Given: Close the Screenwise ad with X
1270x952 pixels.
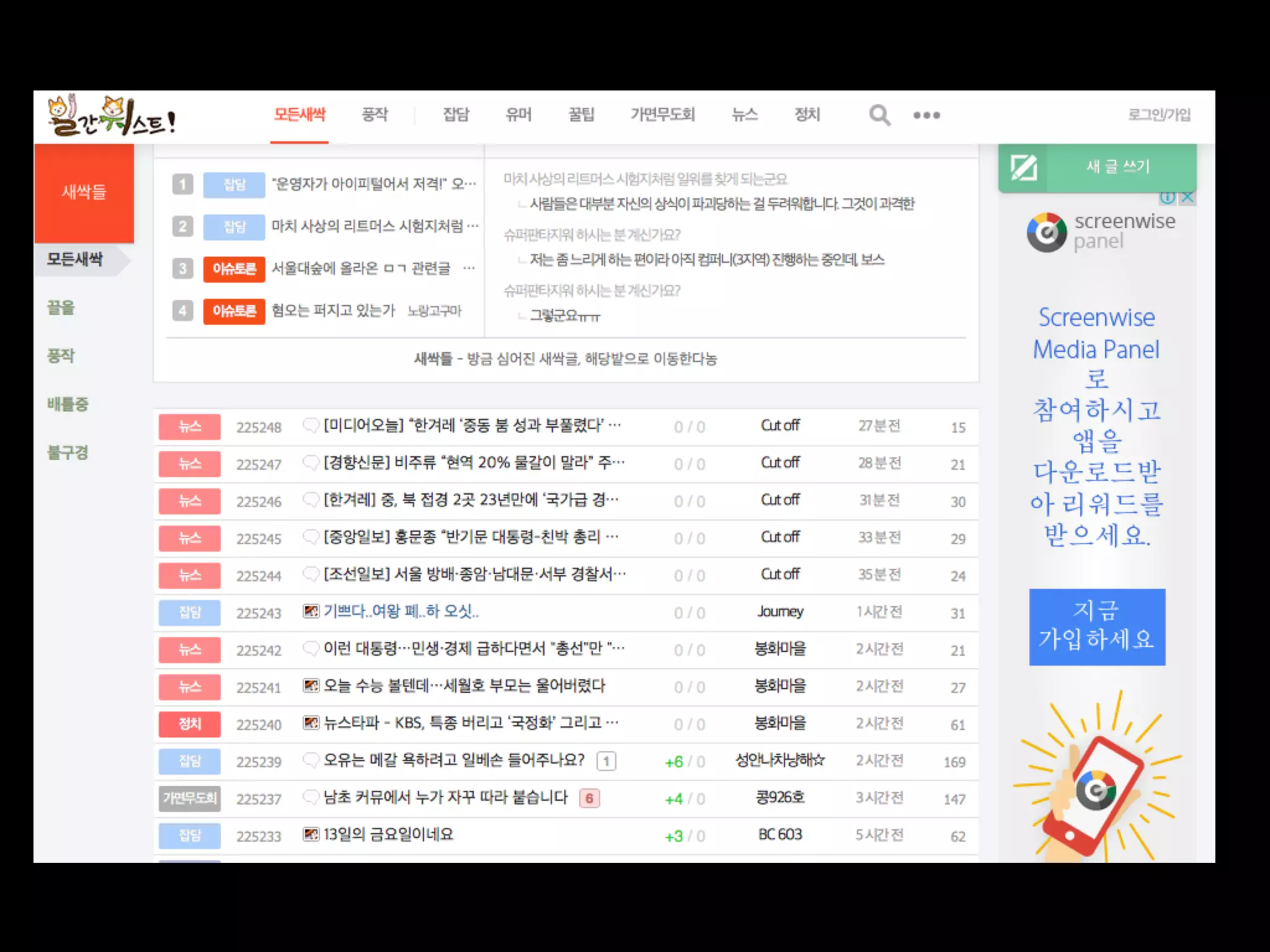Looking at the screenshot, I should [x=1187, y=197].
